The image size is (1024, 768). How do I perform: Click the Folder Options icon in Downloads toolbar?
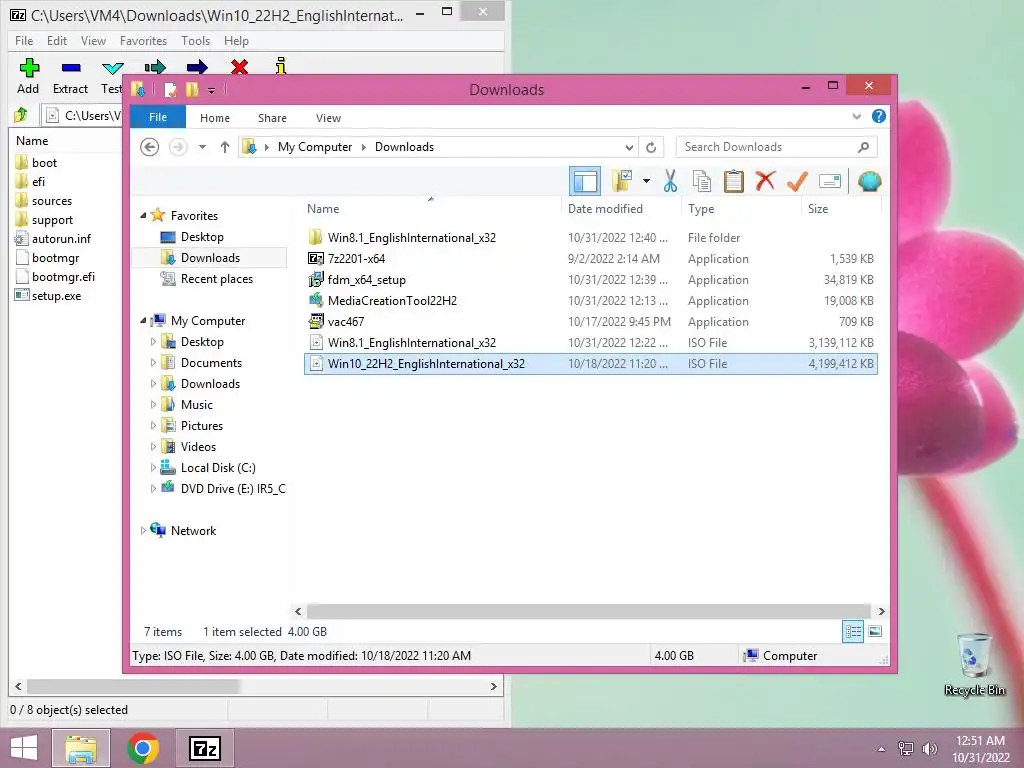pyautogui.click(x=621, y=181)
